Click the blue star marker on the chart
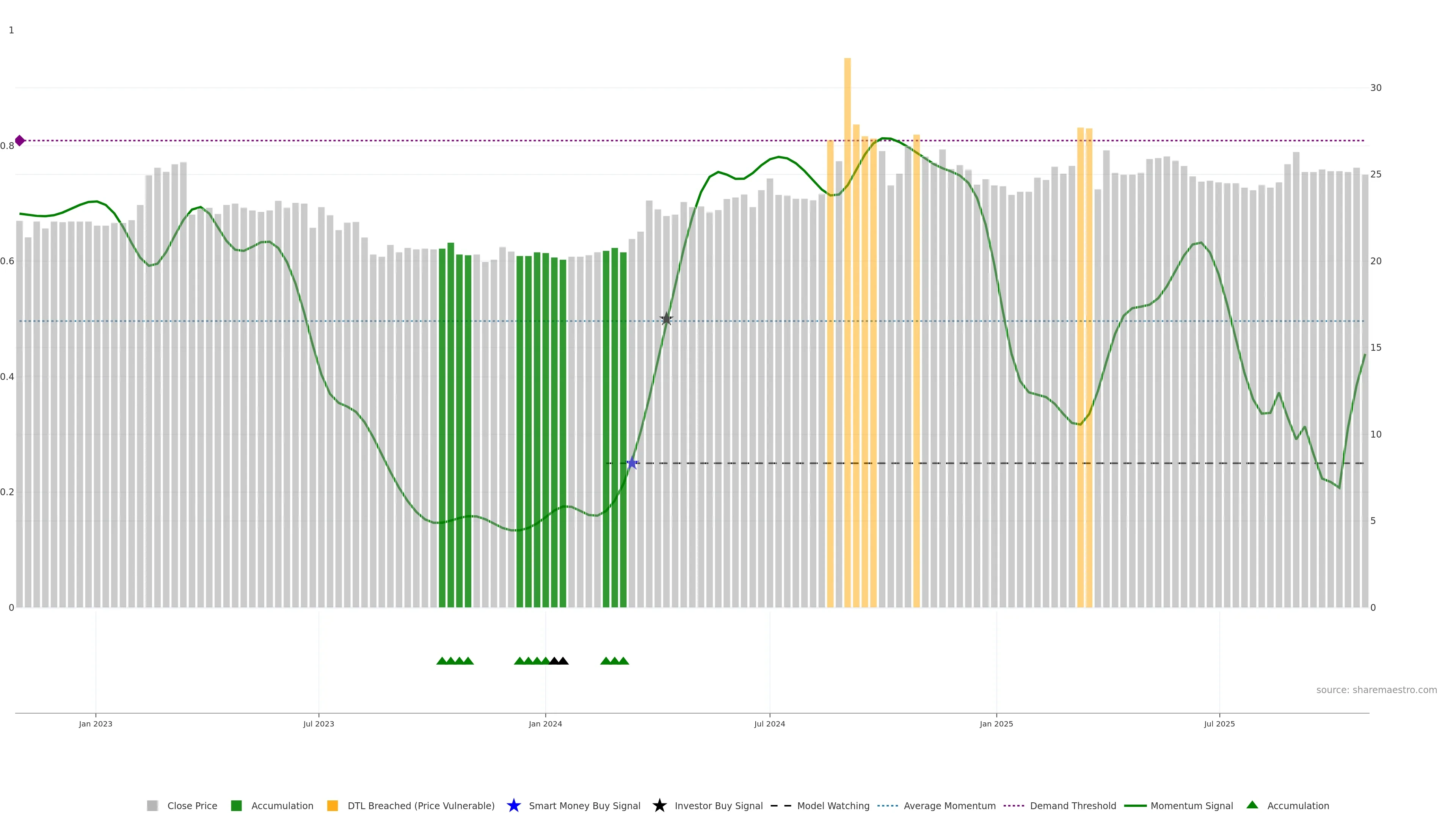Viewport: 1456px width, 819px height. [x=632, y=463]
